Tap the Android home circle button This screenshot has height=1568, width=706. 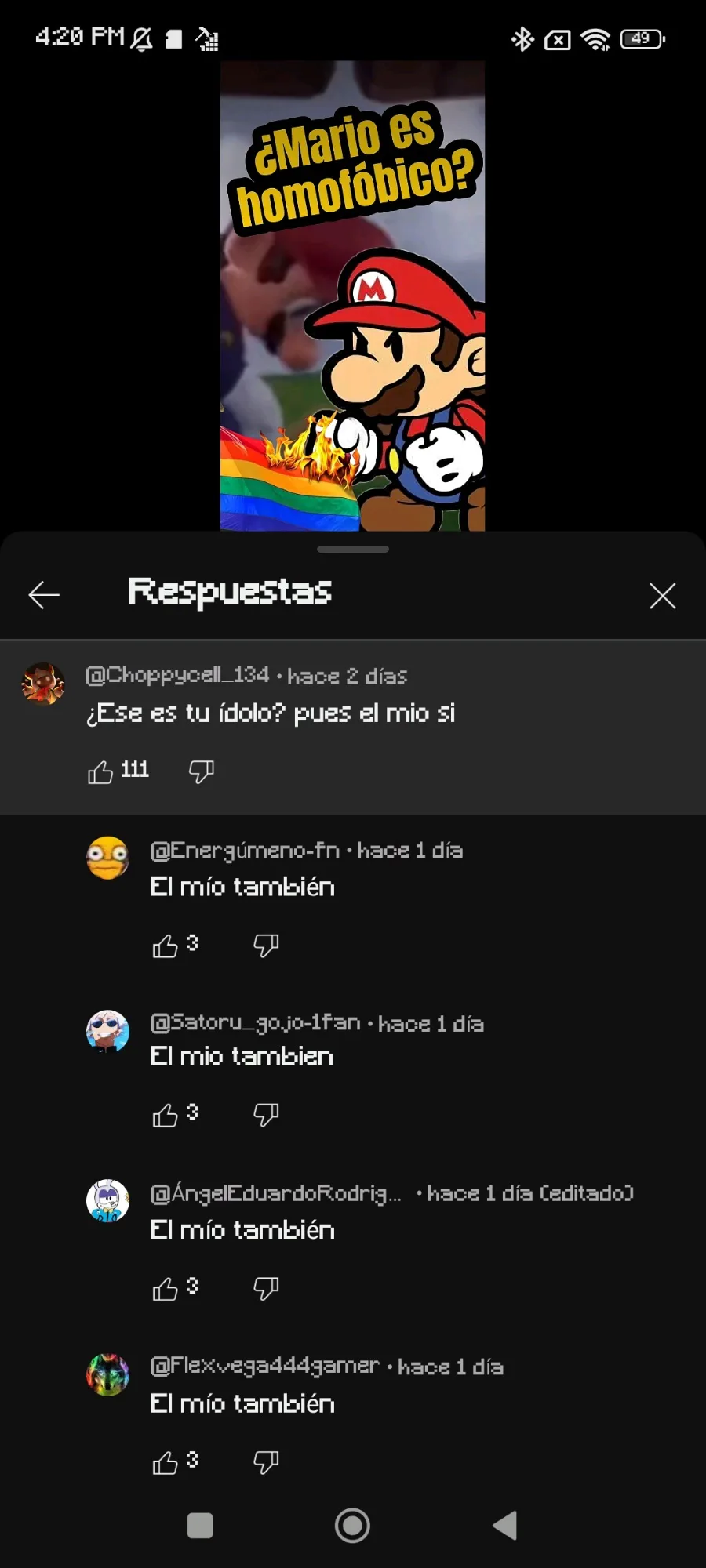pos(352,1526)
